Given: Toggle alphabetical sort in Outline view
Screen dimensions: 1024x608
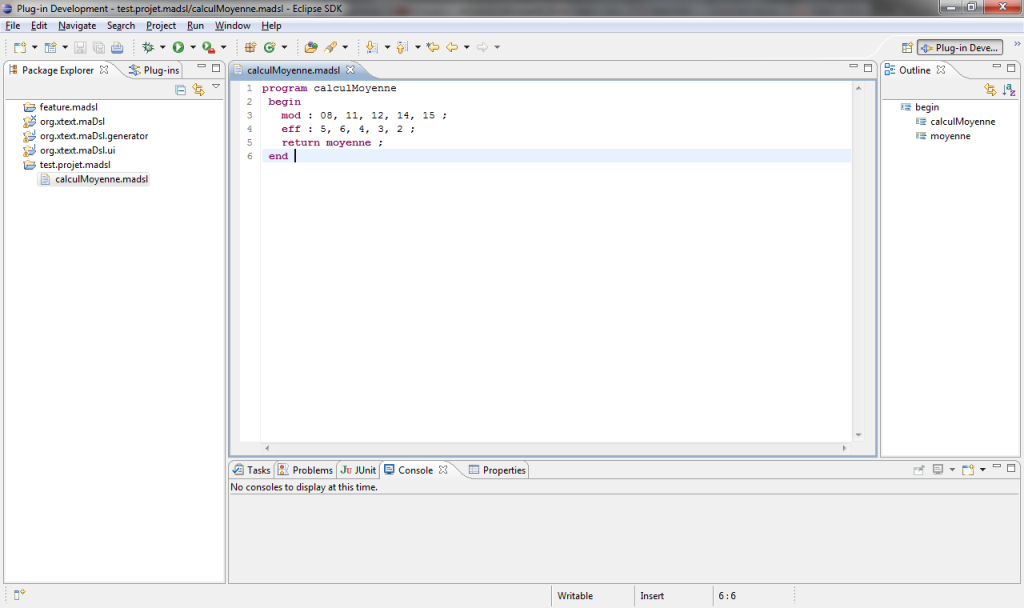Looking at the screenshot, I should [x=1008, y=89].
